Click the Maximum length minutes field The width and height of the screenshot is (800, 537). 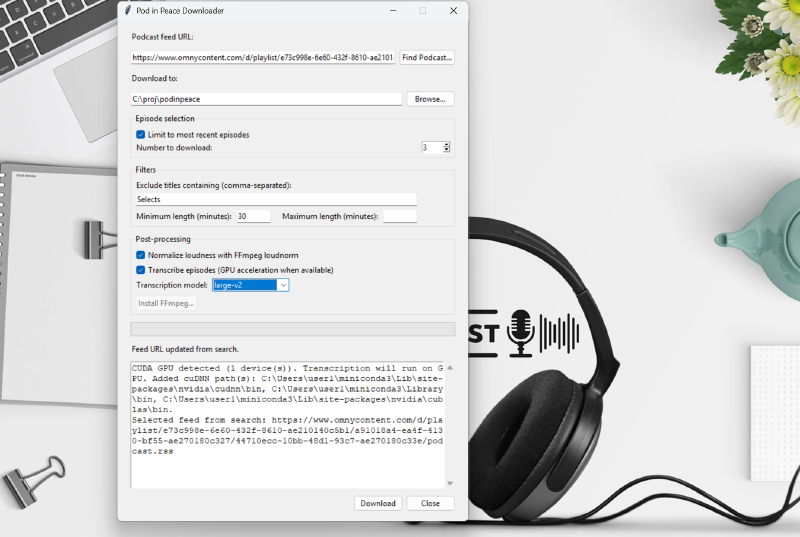pyautogui.click(x=399, y=216)
